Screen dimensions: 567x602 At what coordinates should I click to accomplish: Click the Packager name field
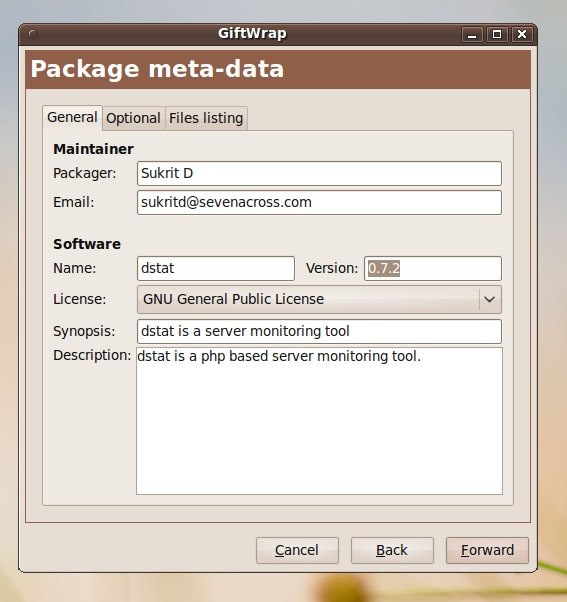coord(319,174)
